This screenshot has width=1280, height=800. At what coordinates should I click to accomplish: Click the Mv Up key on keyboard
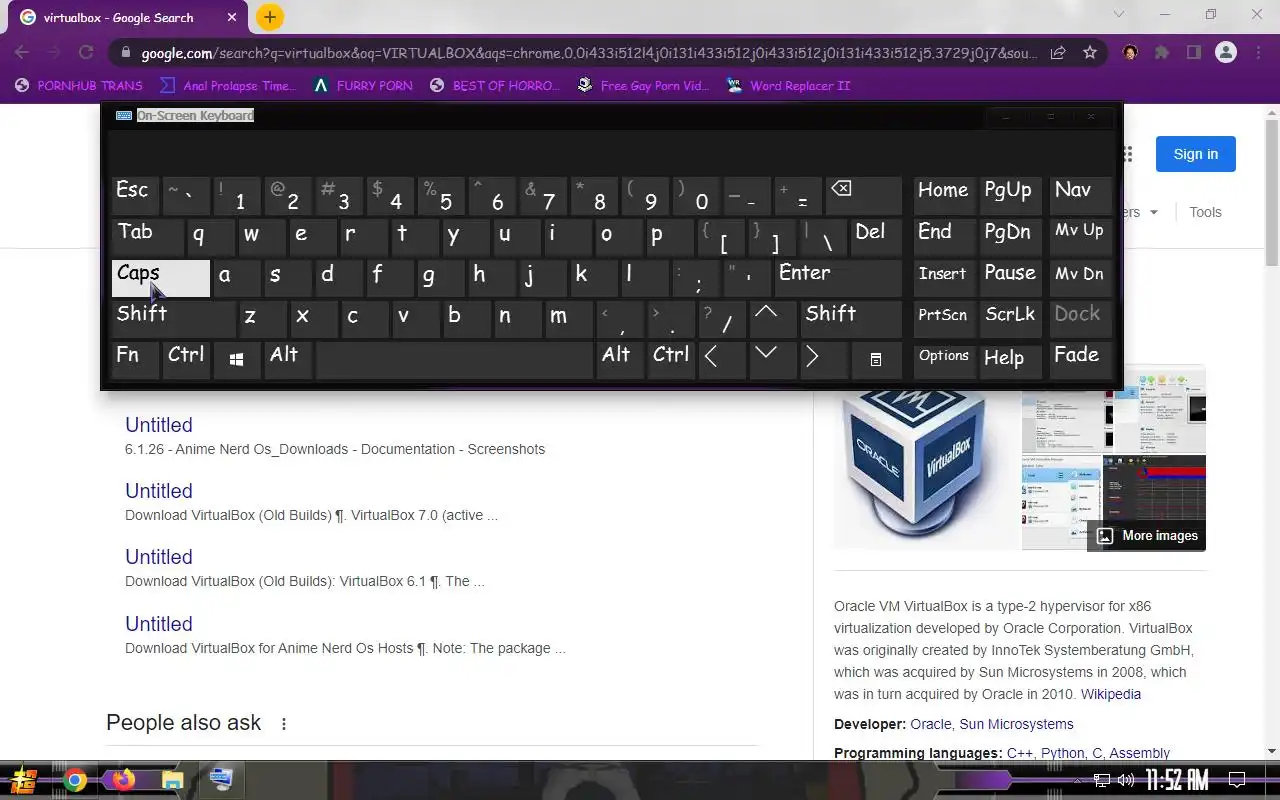tap(1081, 236)
